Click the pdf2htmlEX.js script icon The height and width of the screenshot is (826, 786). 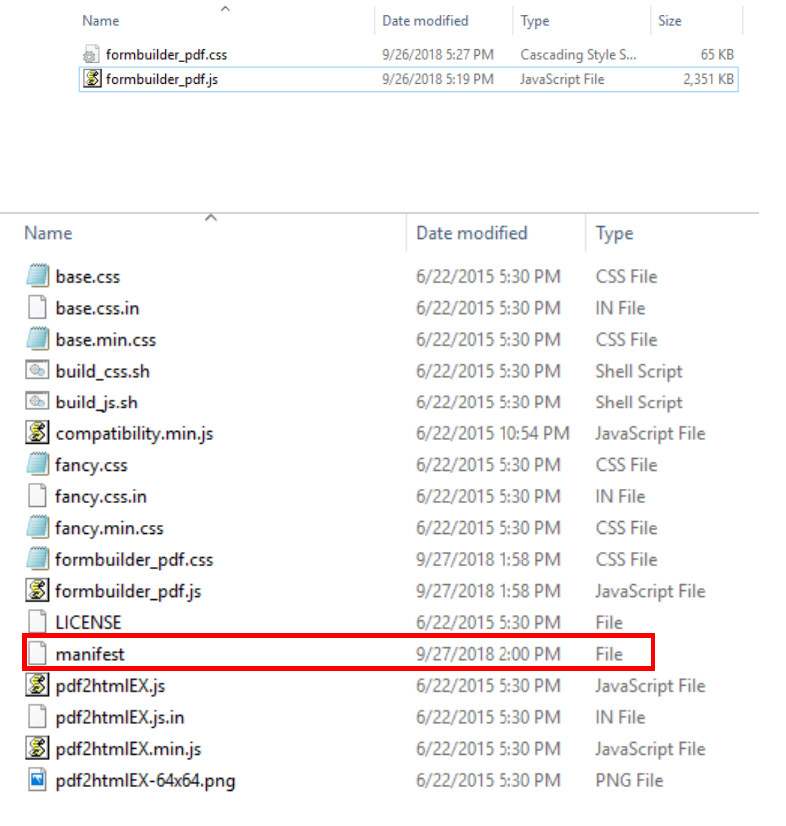(37, 685)
